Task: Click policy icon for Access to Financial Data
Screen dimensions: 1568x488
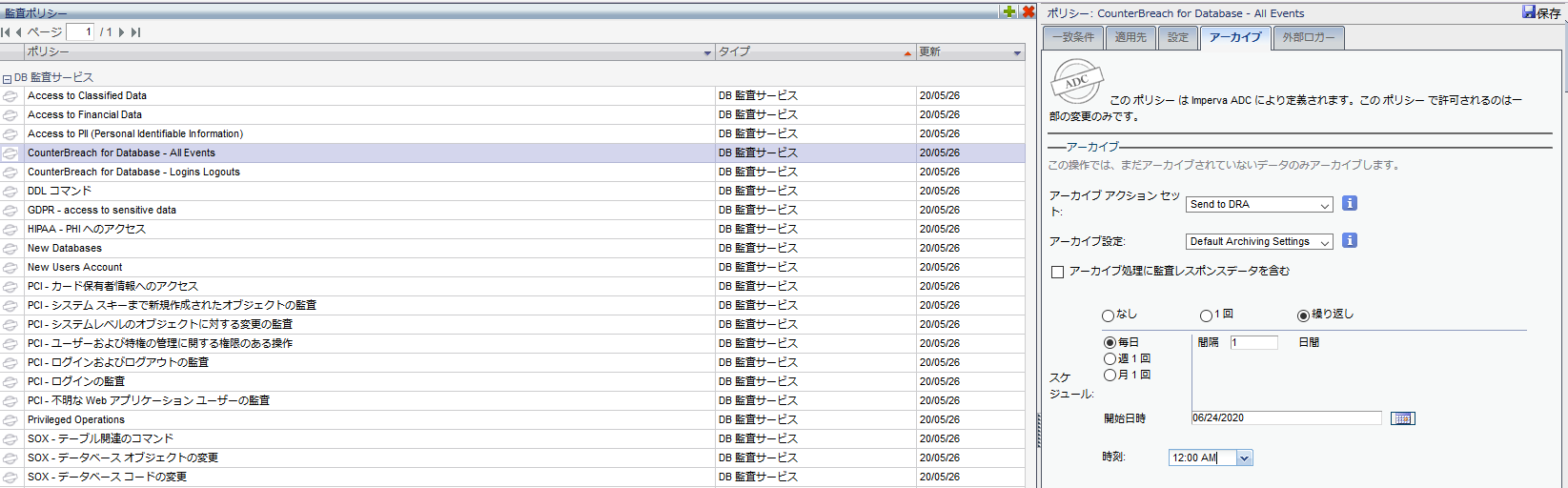Action: click(10, 115)
